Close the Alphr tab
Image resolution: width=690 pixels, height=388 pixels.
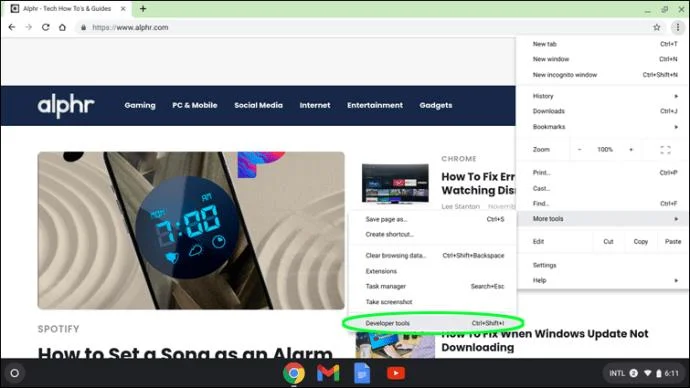pyautogui.click(x=123, y=8)
